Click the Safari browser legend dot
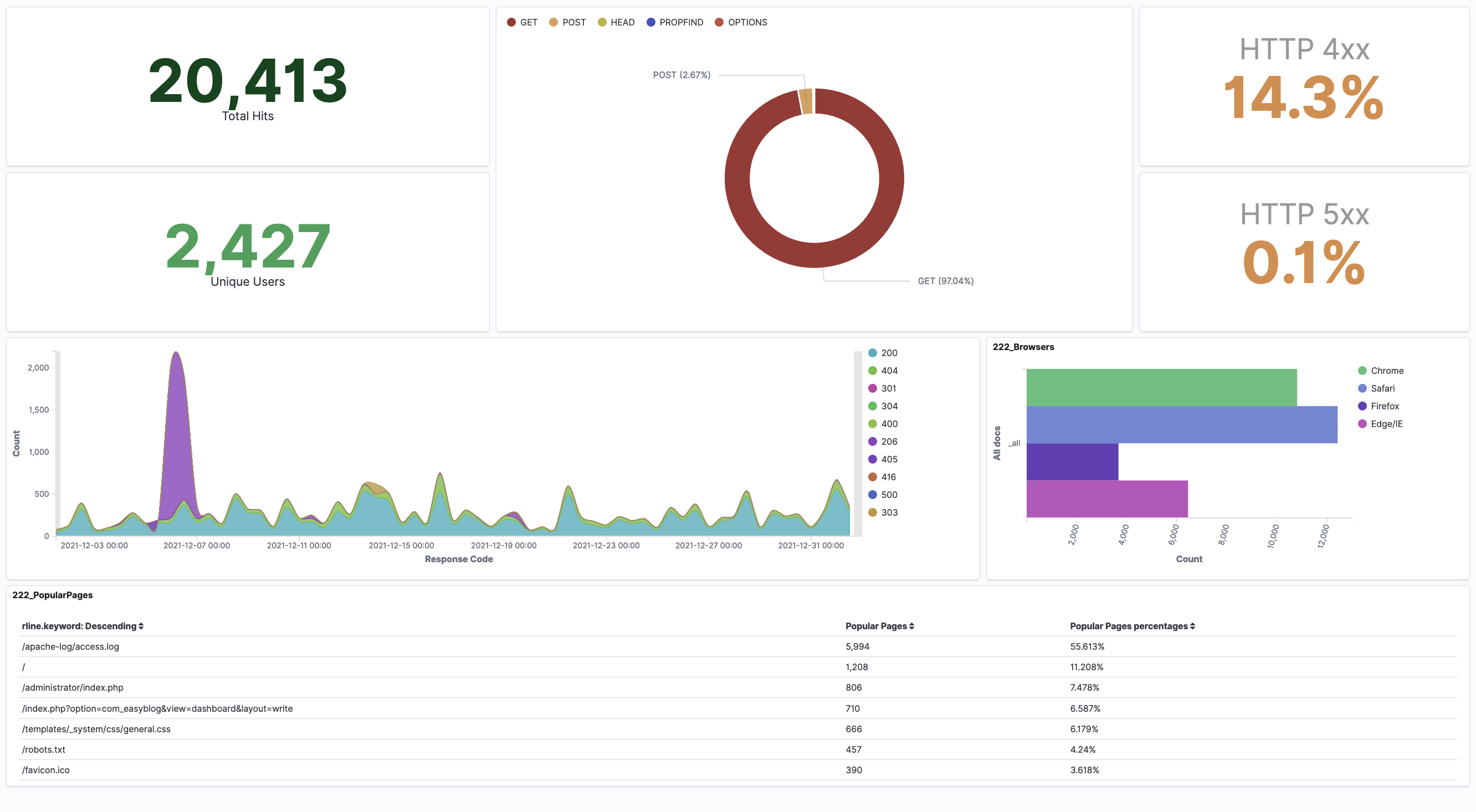 pyautogui.click(x=1362, y=389)
